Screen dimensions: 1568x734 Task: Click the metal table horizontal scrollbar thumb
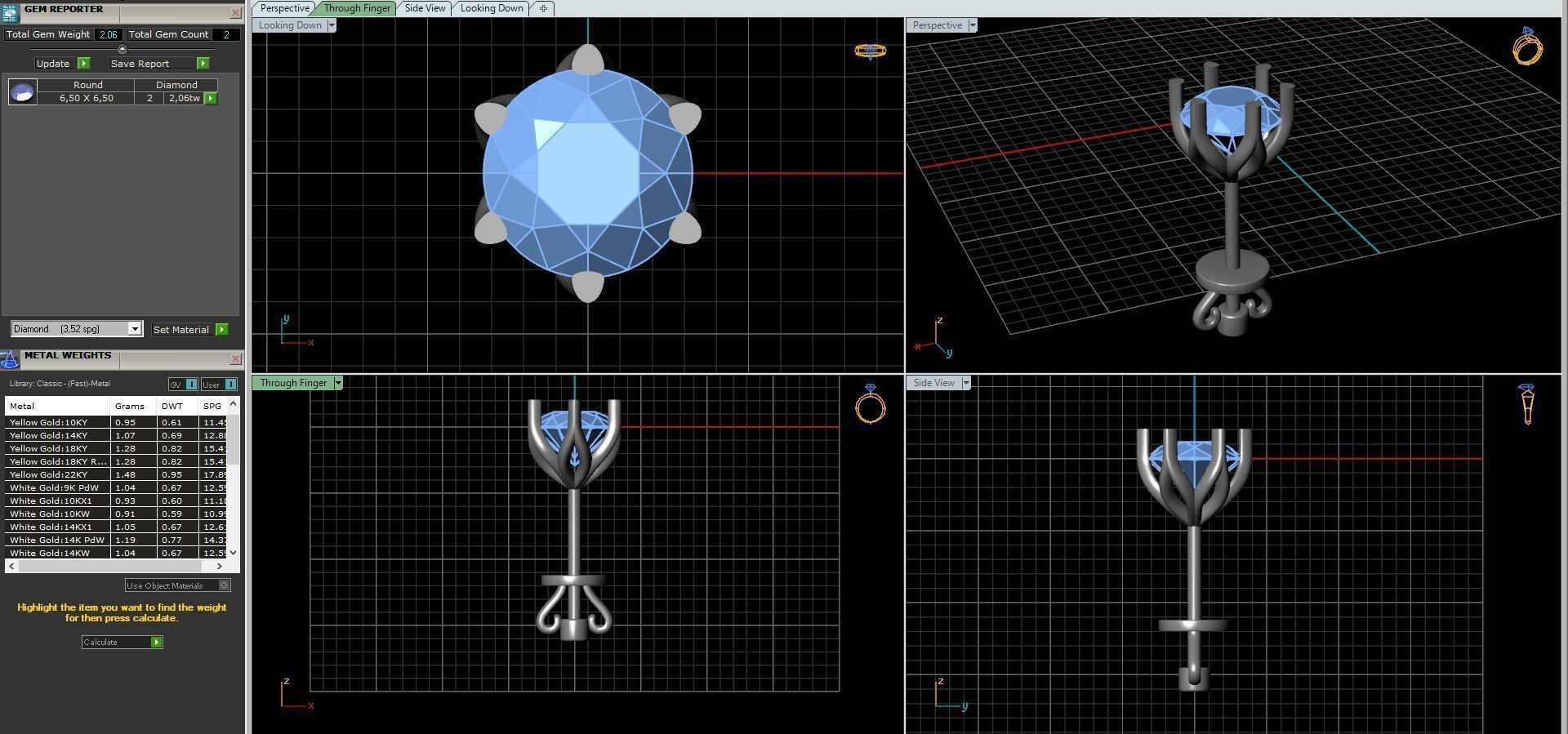109,566
